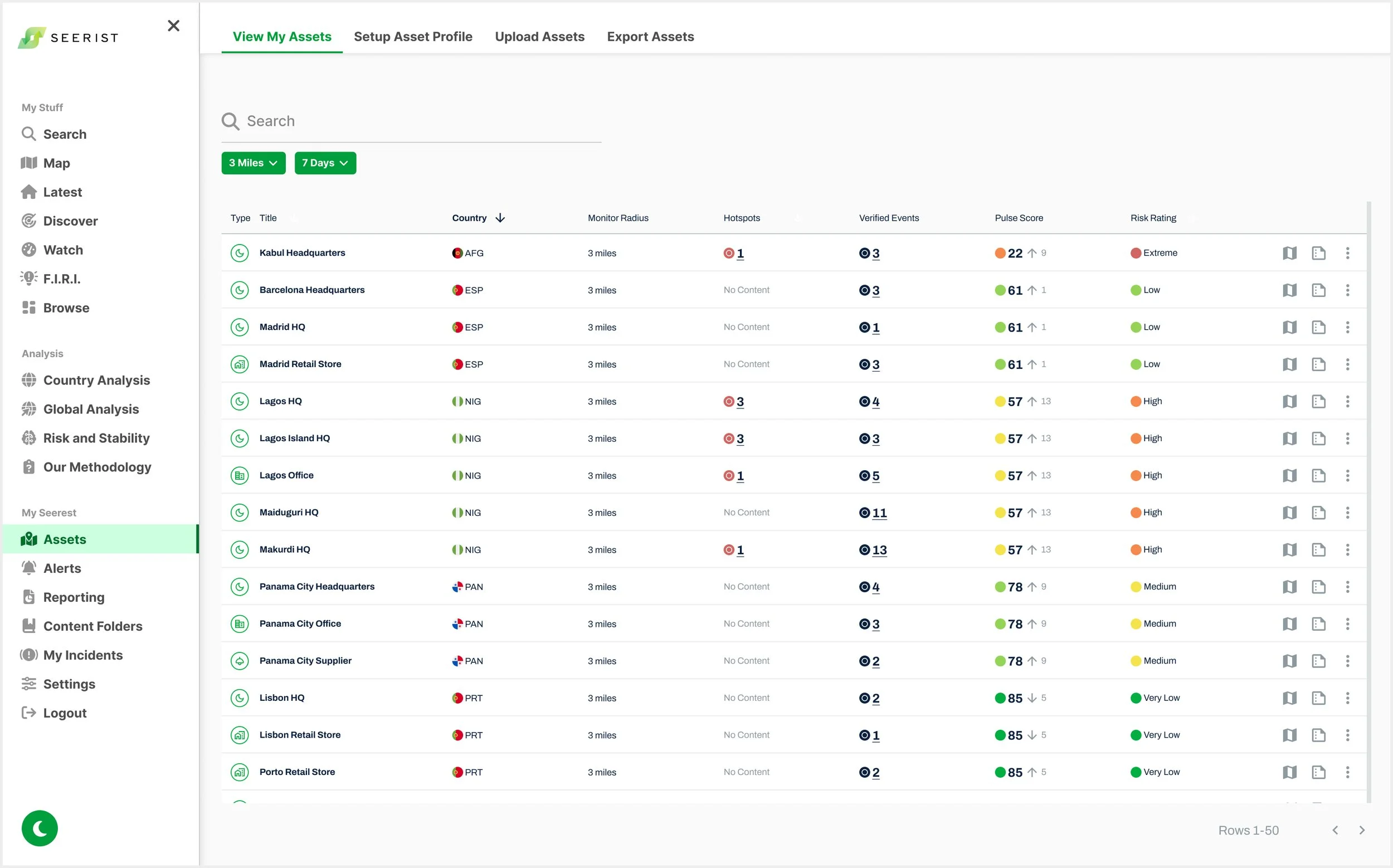The height and width of the screenshot is (868, 1393).
Task: Go to Country Analysis globe item
Action: coord(96,380)
